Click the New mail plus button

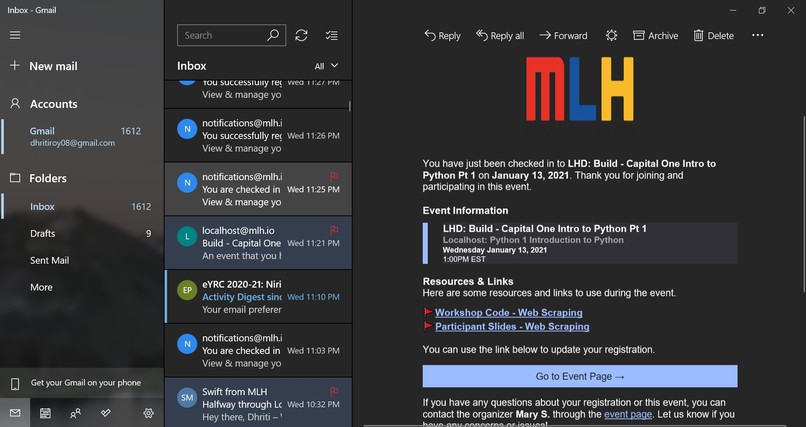tap(15, 66)
